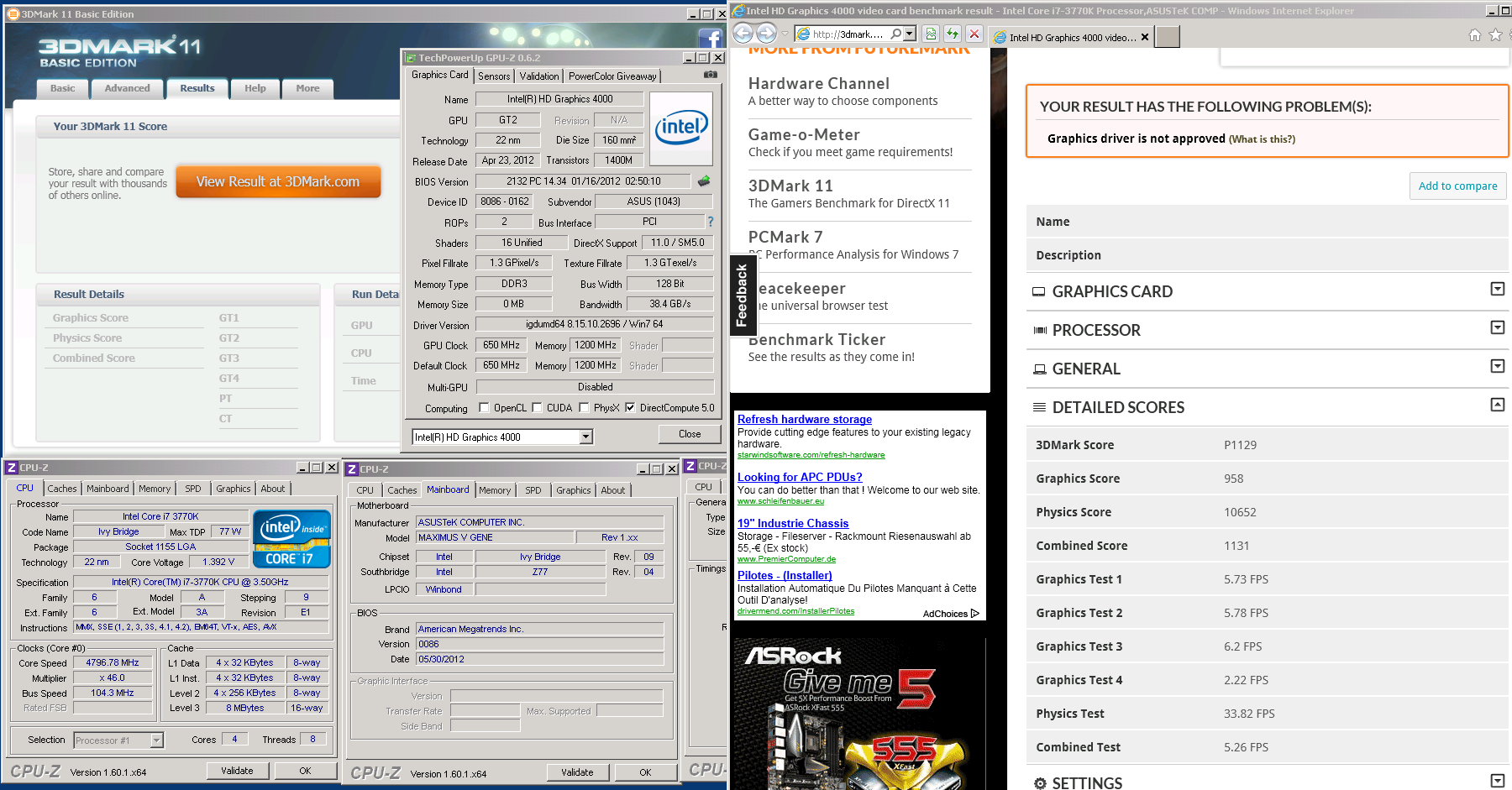This screenshot has height=790, width=1512.
Task: Open the Caches tab in left CPU-Z
Action: pos(61,489)
